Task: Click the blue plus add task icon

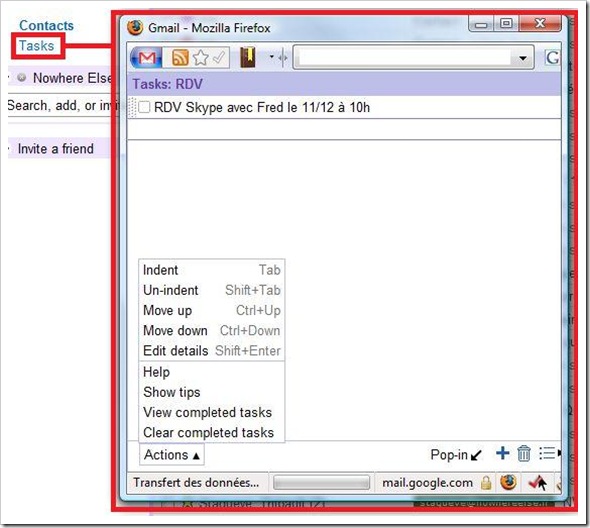Action: coord(502,453)
